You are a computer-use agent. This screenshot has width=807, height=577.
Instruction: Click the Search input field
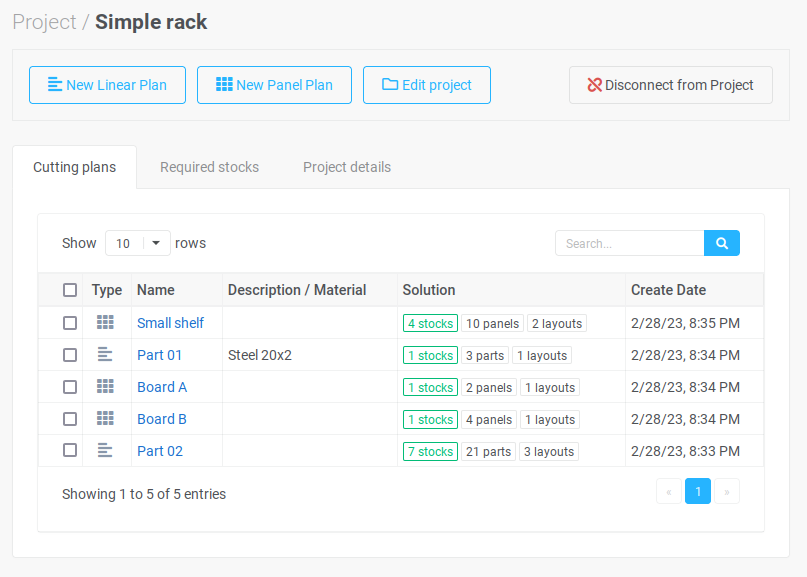click(629, 243)
